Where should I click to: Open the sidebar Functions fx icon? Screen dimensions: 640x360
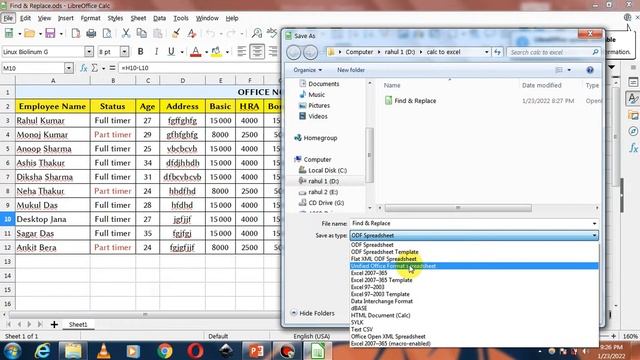633,148
